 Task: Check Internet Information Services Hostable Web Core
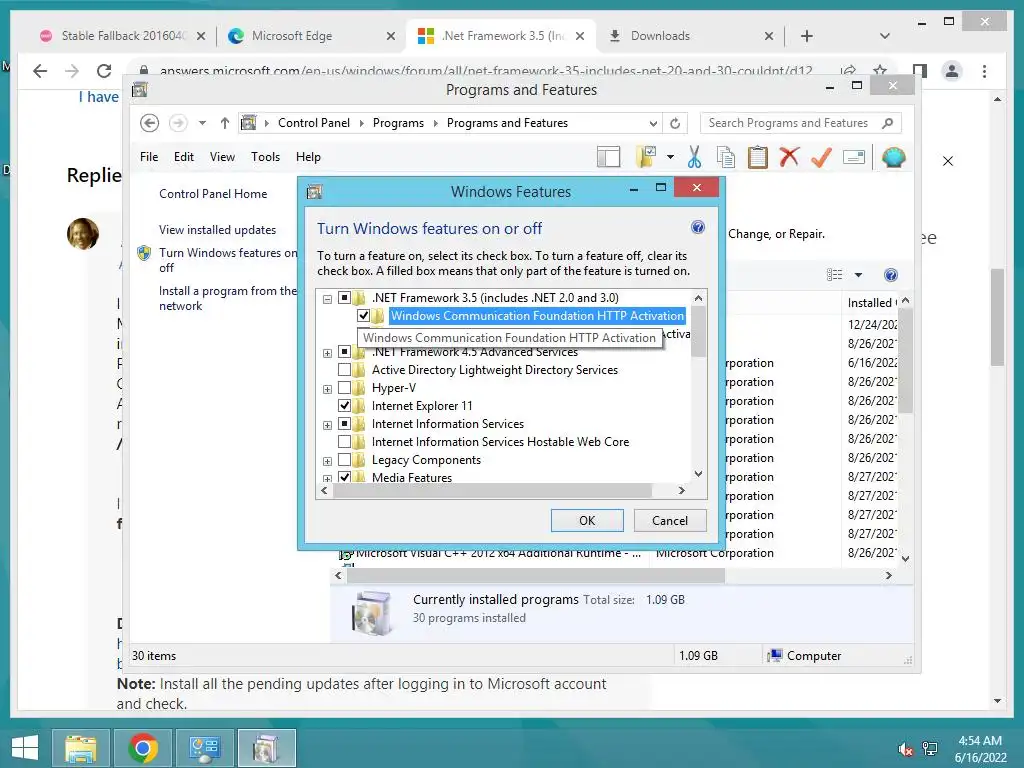pyautogui.click(x=344, y=442)
